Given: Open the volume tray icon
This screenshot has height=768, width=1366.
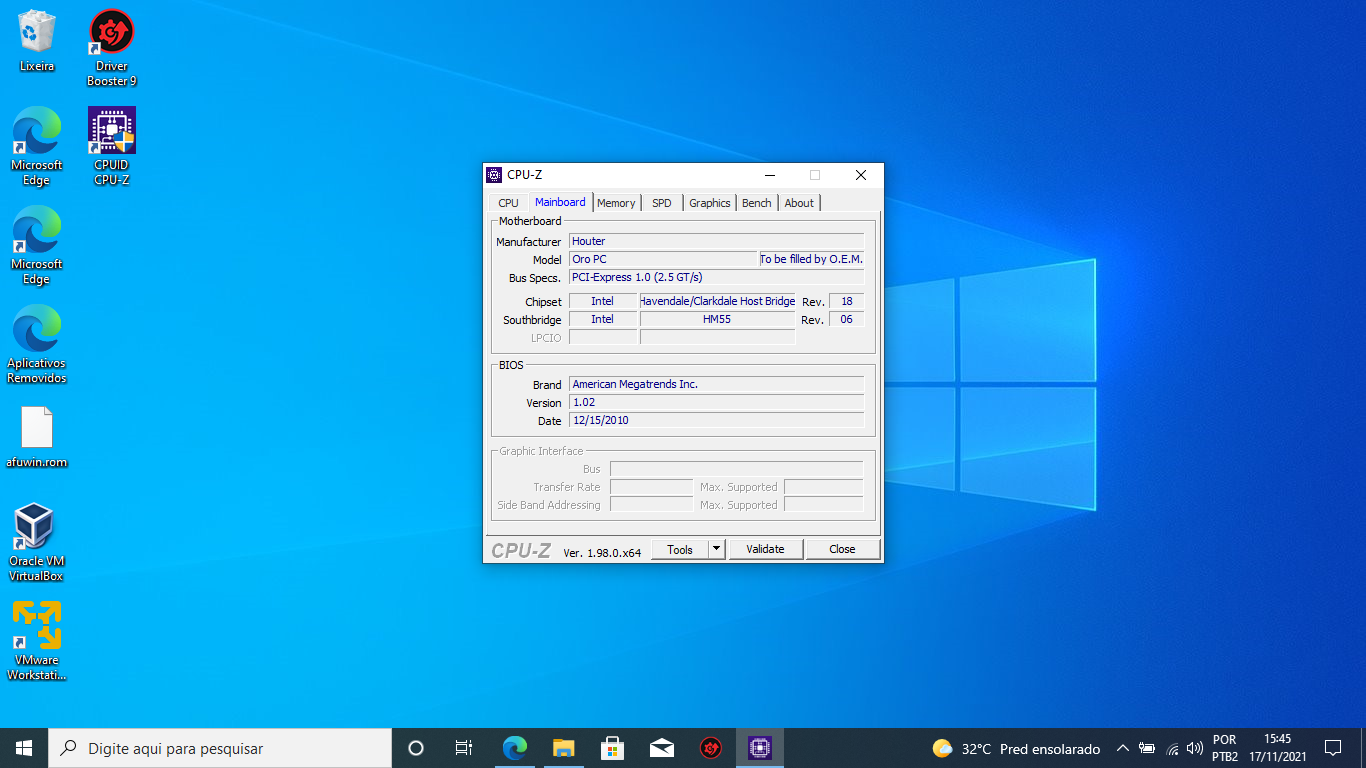Looking at the screenshot, I should point(1195,748).
